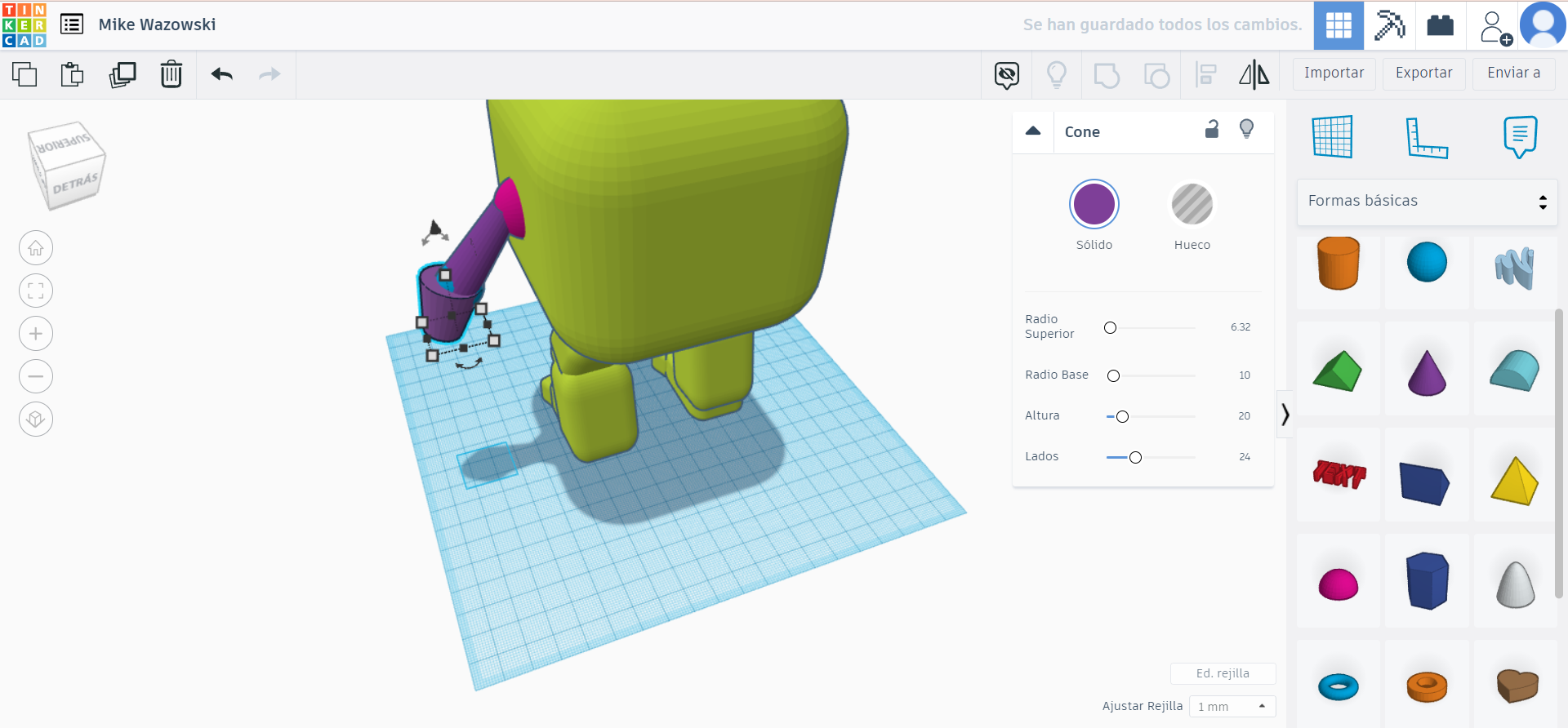
Task: Click the Ed. rejilla button
Action: pos(1223,674)
